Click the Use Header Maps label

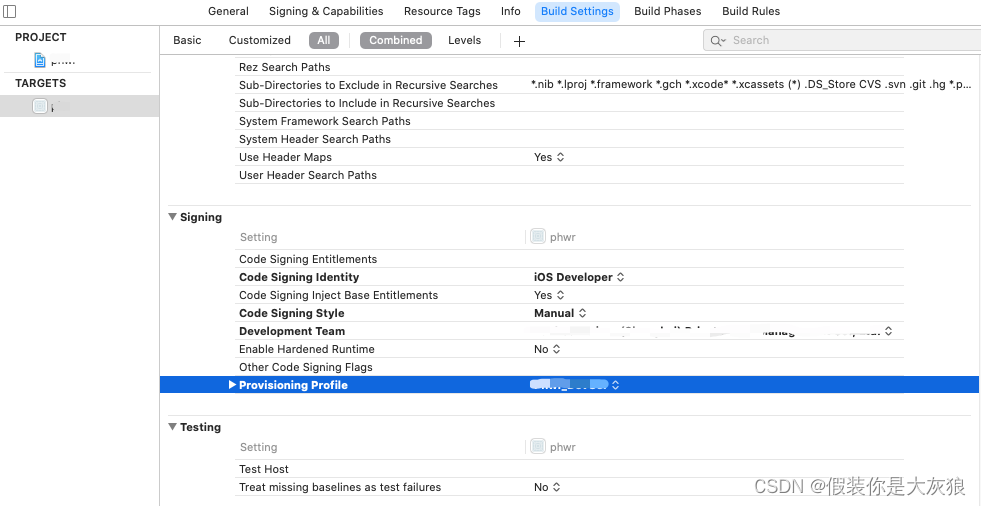(285, 157)
